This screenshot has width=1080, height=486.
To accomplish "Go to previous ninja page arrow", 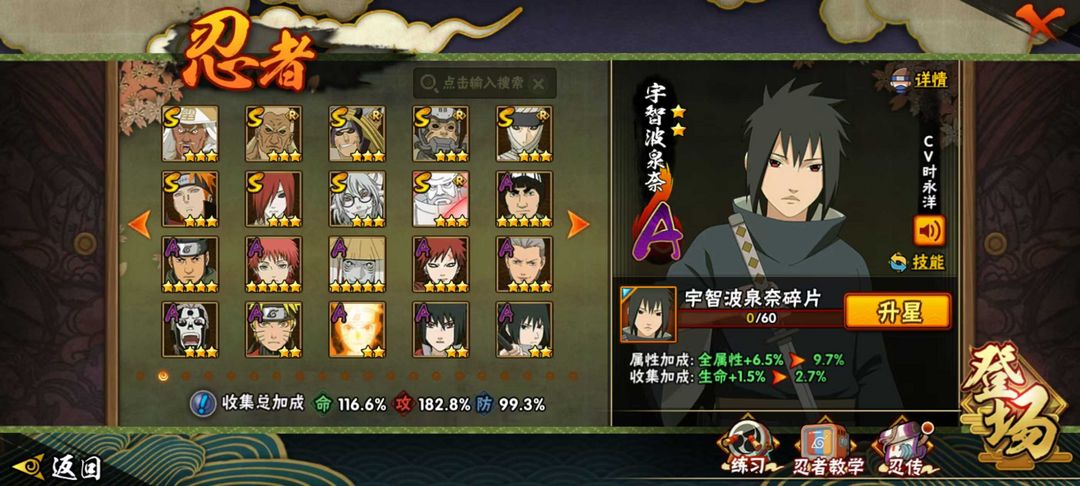I will coord(140,224).
